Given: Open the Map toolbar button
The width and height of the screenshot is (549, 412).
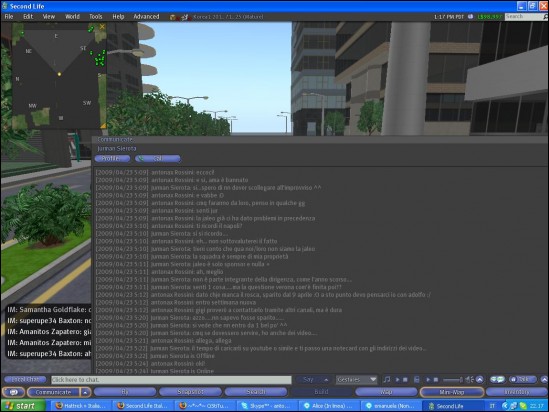Looking at the screenshot, I should click(386, 392).
